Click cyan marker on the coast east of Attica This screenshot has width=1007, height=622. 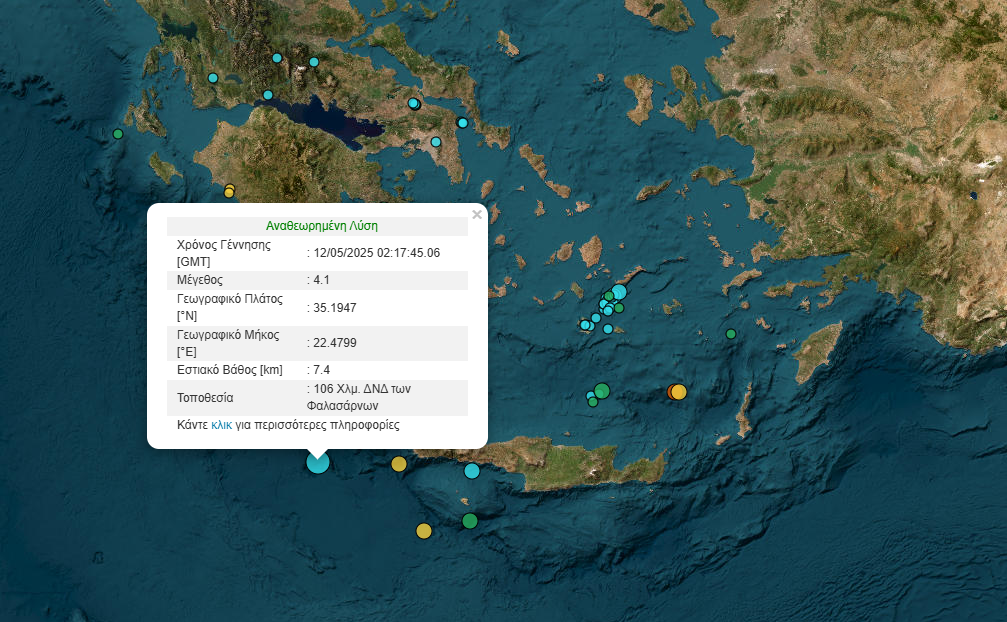pos(462,123)
